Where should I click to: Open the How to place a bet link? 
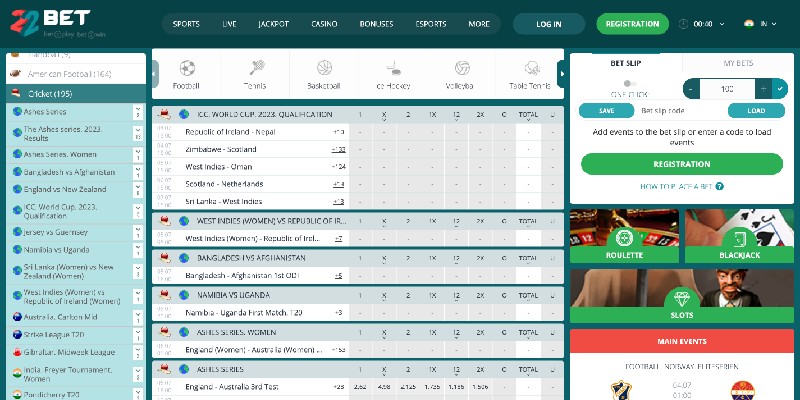(x=676, y=187)
